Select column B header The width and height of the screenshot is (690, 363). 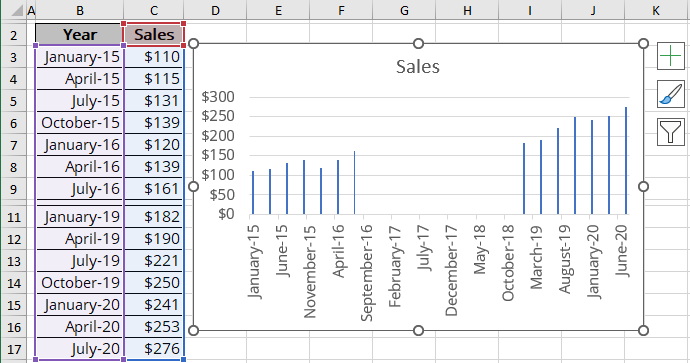point(80,10)
